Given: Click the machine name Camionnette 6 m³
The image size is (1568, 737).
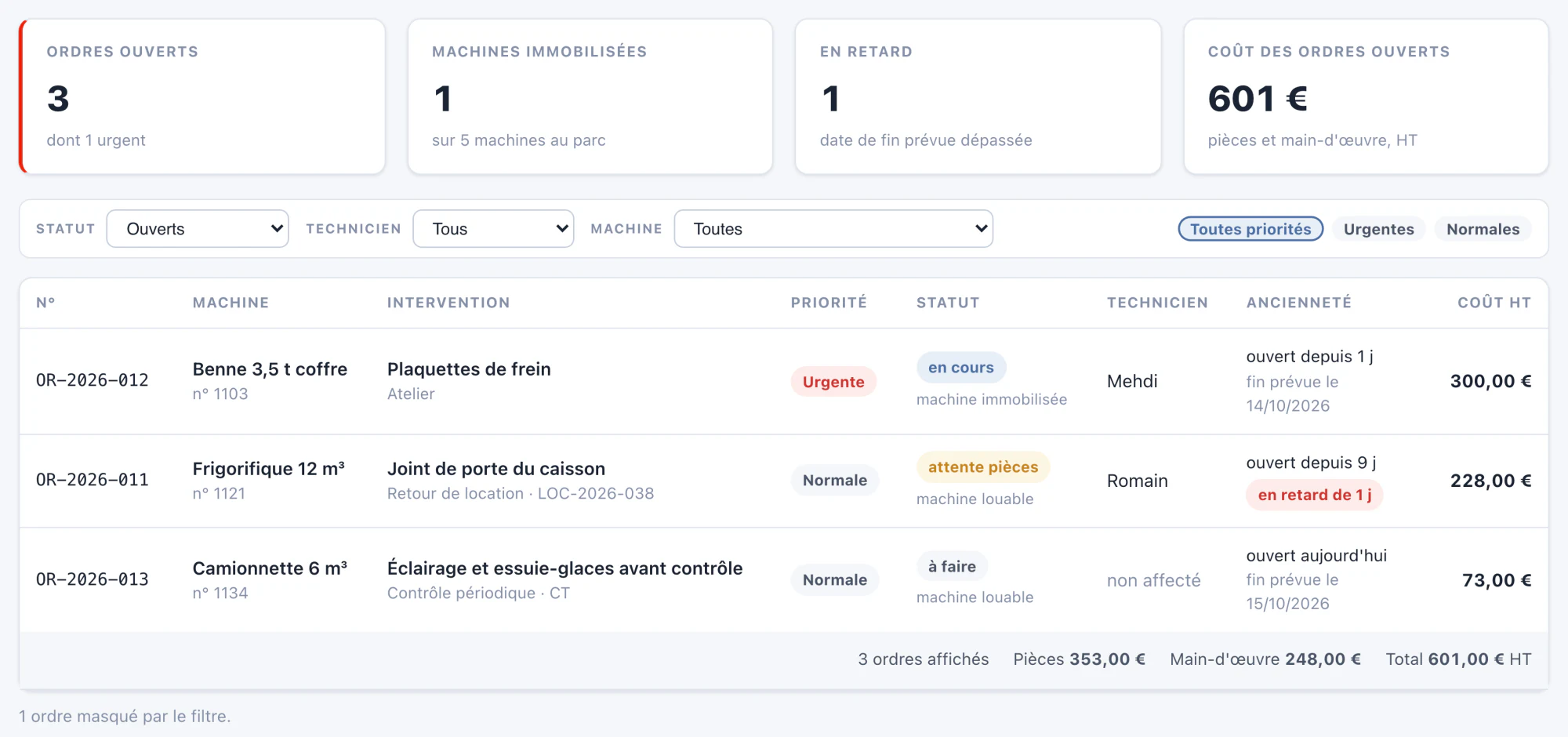Looking at the screenshot, I should click(270, 568).
